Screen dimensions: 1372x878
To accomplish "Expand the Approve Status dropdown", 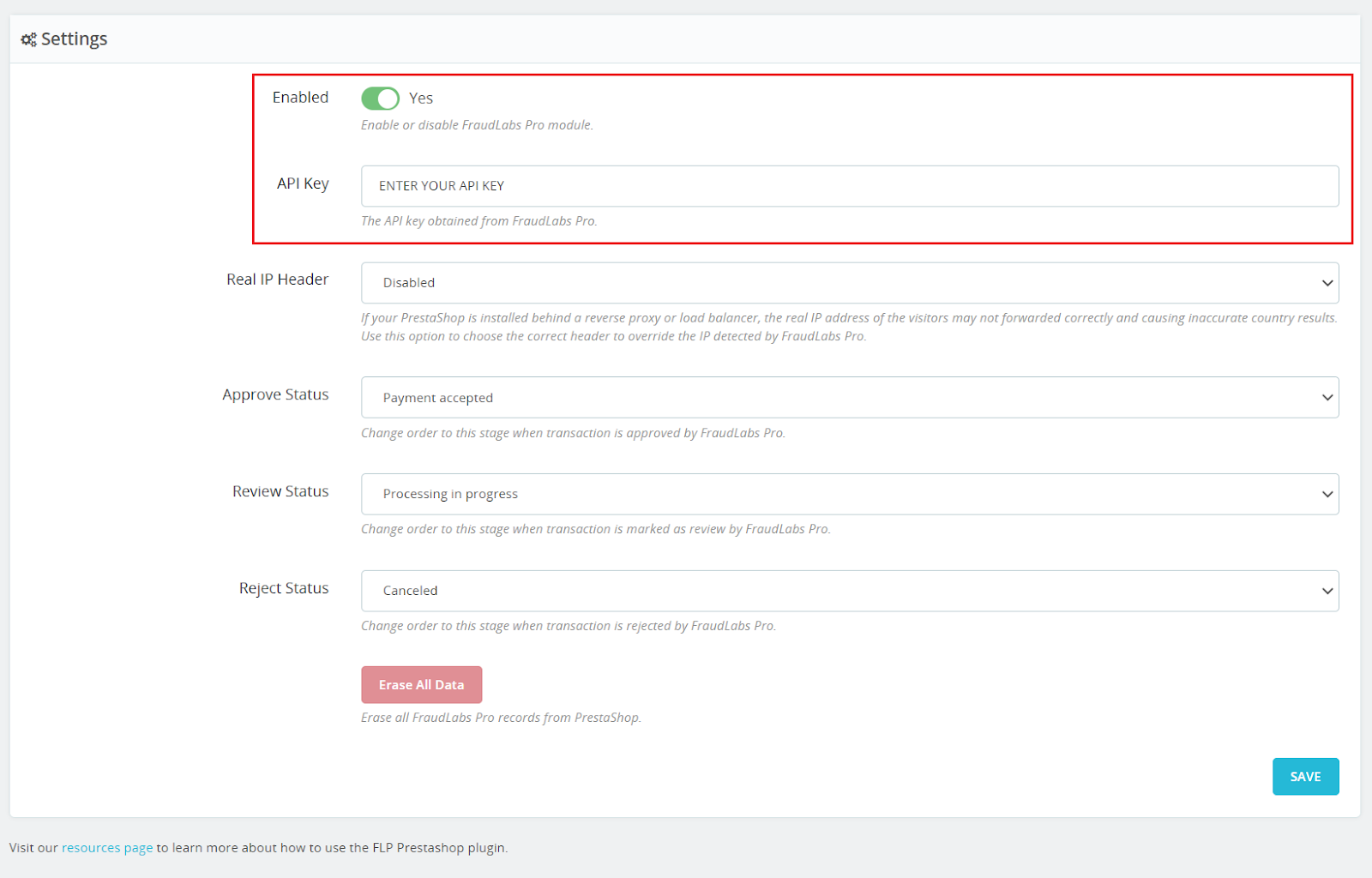I will [x=849, y=398].
